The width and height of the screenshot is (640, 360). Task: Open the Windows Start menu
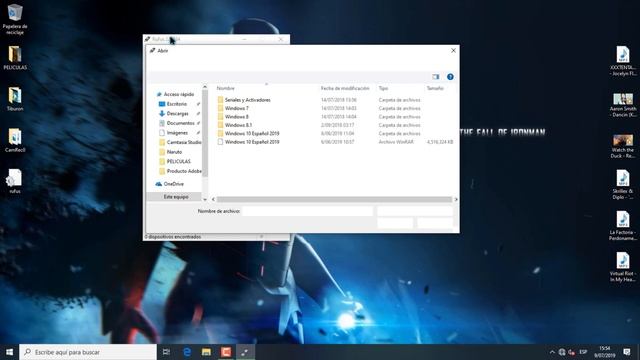pyautogui.click(x=9, y=352)
